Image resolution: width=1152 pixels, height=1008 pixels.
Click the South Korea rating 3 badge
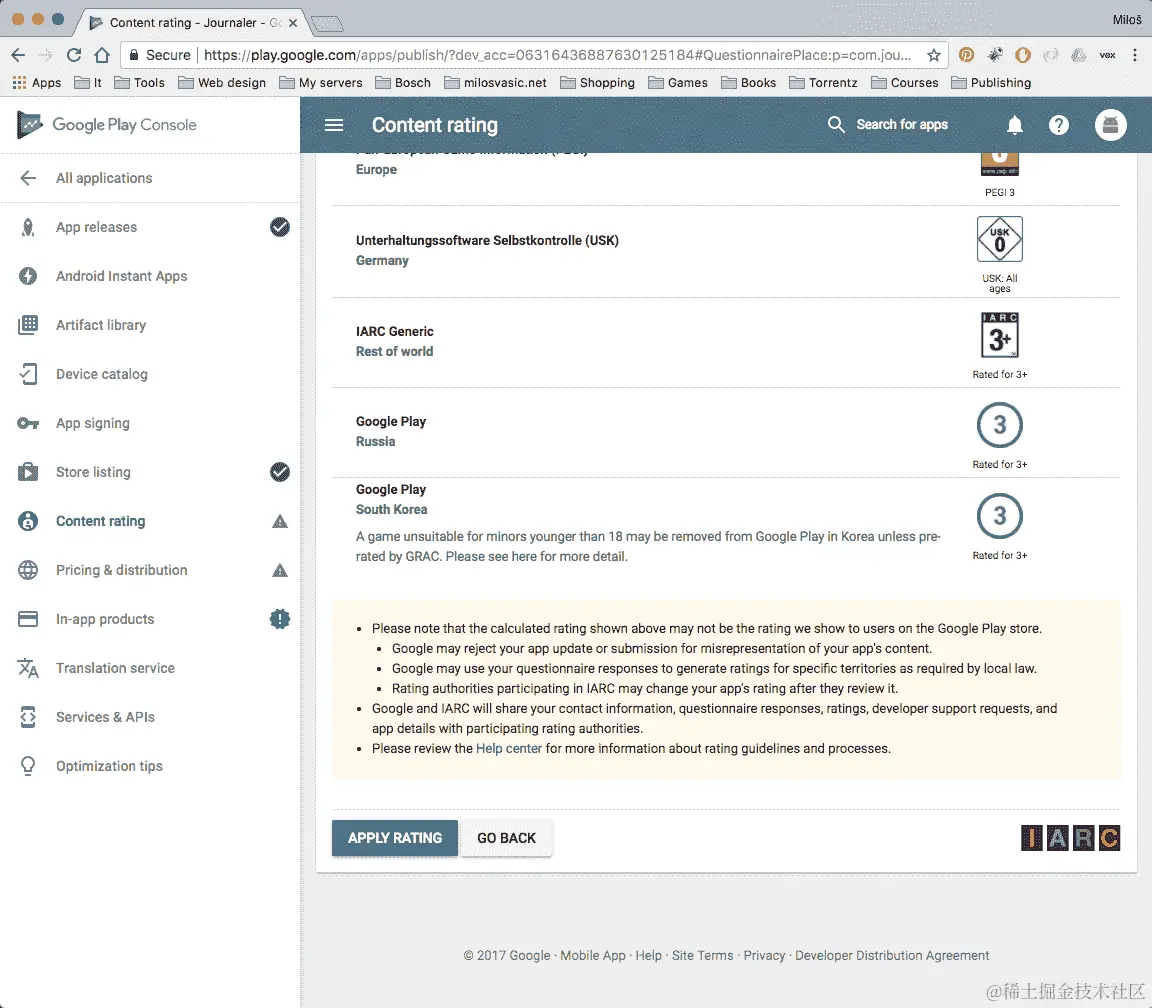[x=1000, y=516]
